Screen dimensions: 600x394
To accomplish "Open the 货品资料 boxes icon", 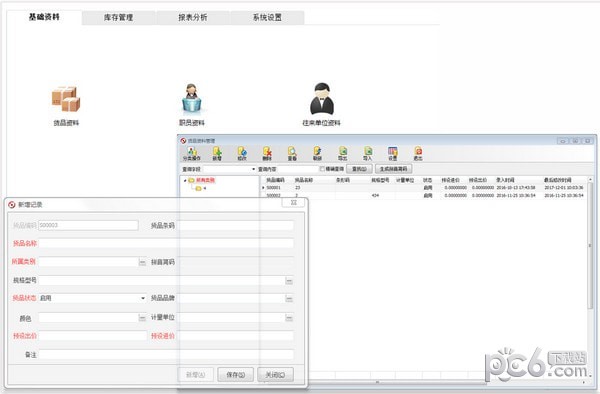I will click(66, 99).
